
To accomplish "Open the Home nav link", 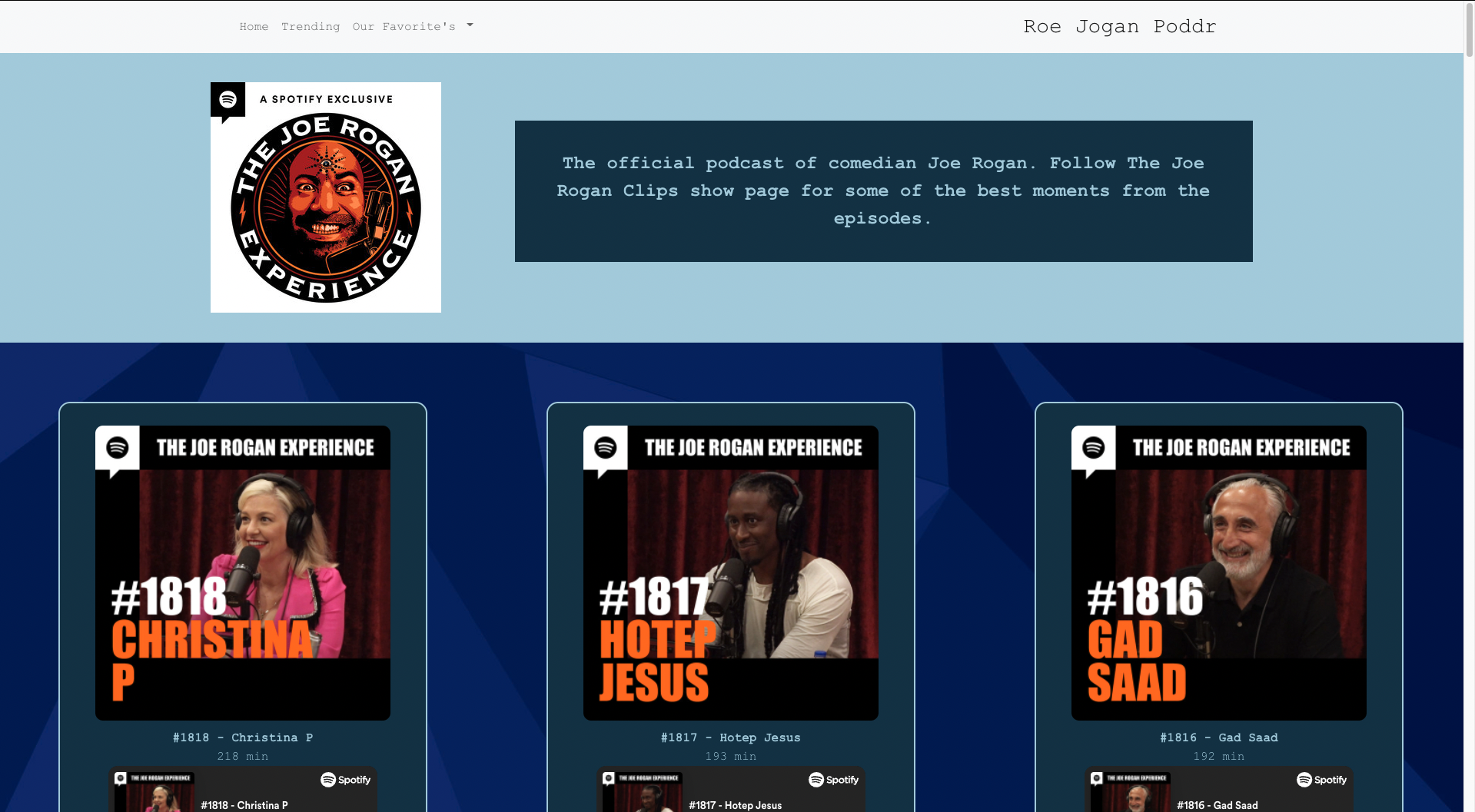I will [x=254, y=27].
